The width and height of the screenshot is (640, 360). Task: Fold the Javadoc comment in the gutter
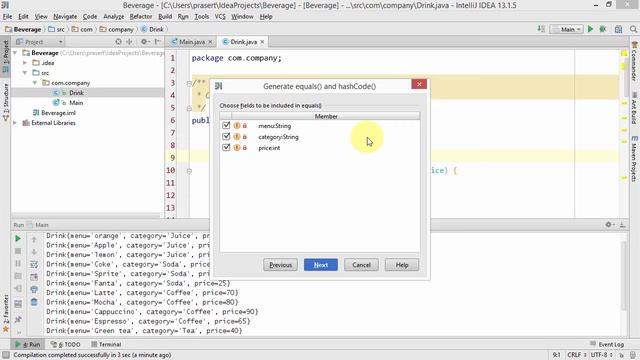(x=189, y=83)
